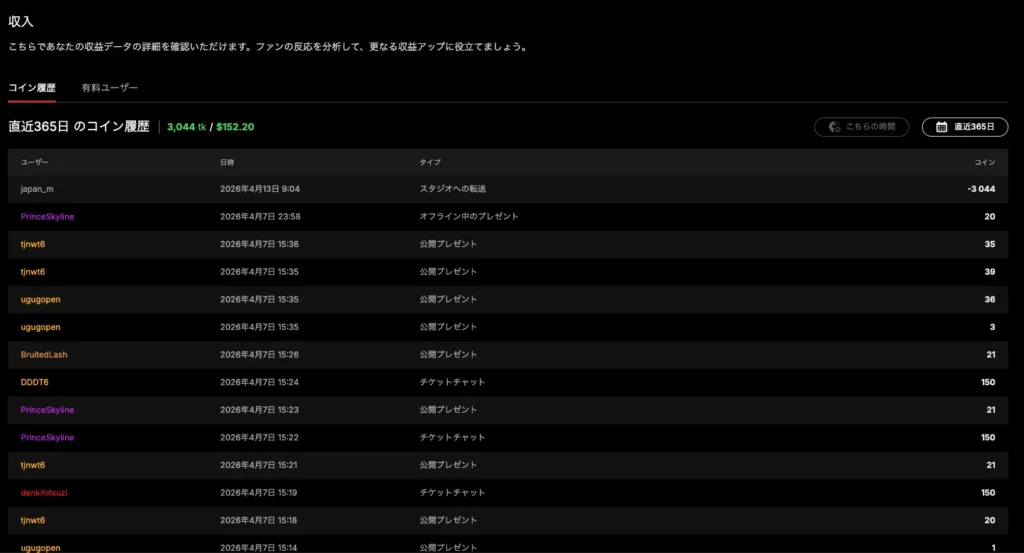Click the -3 044 coin value

click(982, 189)
